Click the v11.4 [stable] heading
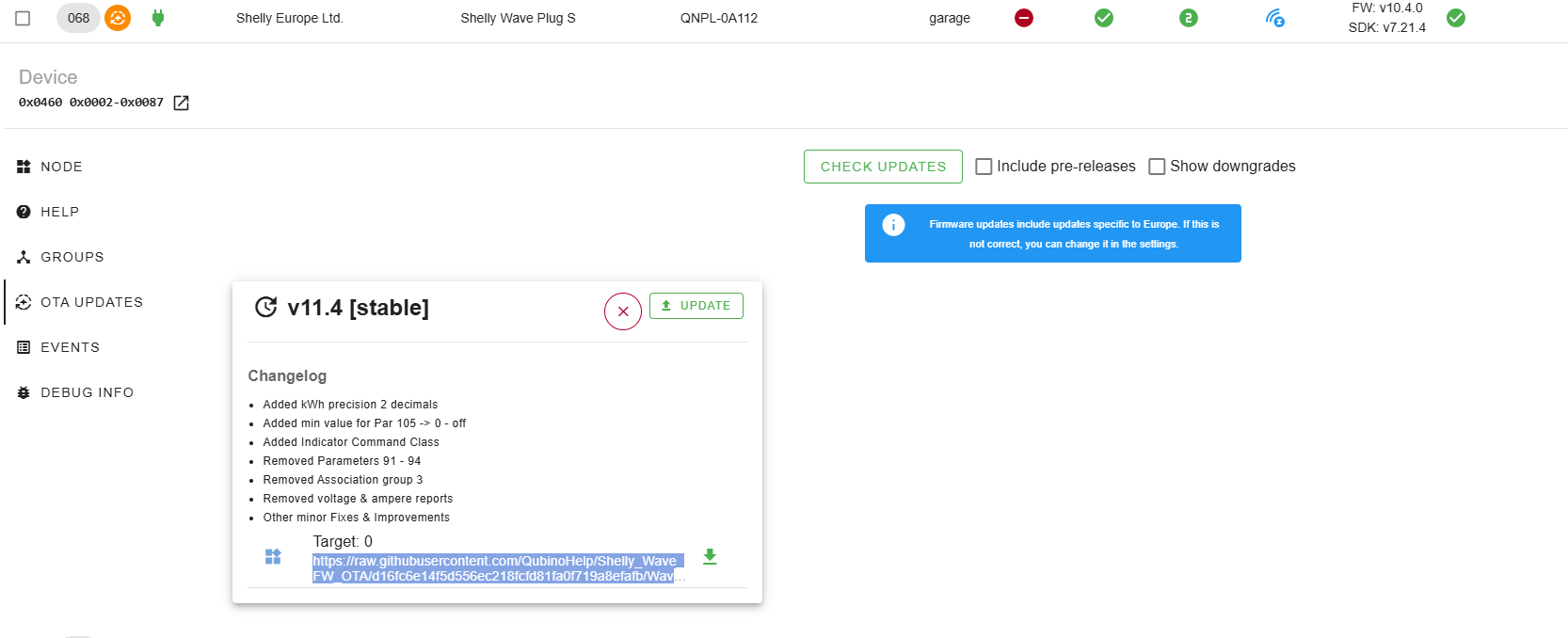Viewport: 1568px width, 638px height. tap(358, 308)
